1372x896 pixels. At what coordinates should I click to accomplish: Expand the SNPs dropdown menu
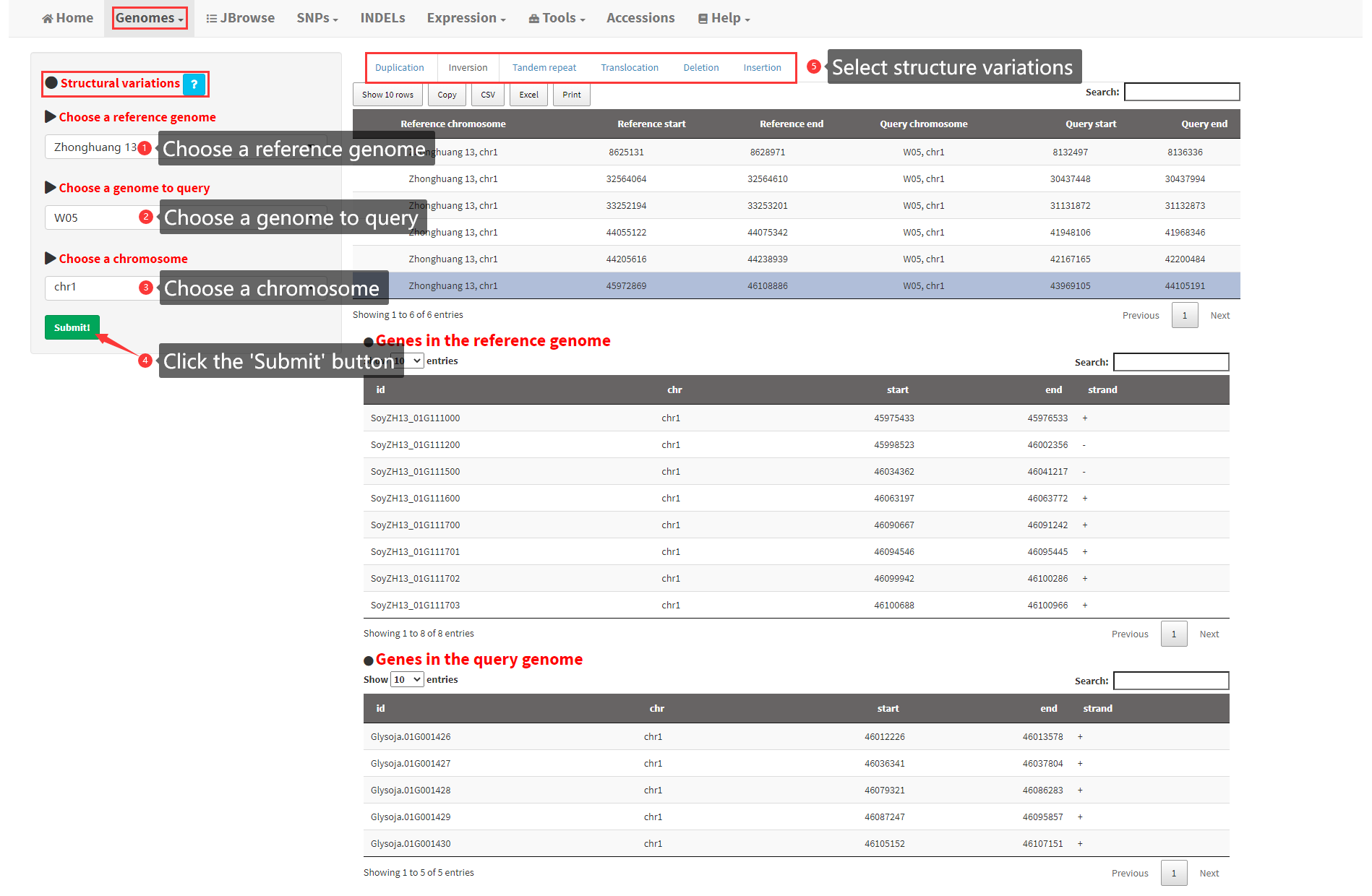point(317,18)
